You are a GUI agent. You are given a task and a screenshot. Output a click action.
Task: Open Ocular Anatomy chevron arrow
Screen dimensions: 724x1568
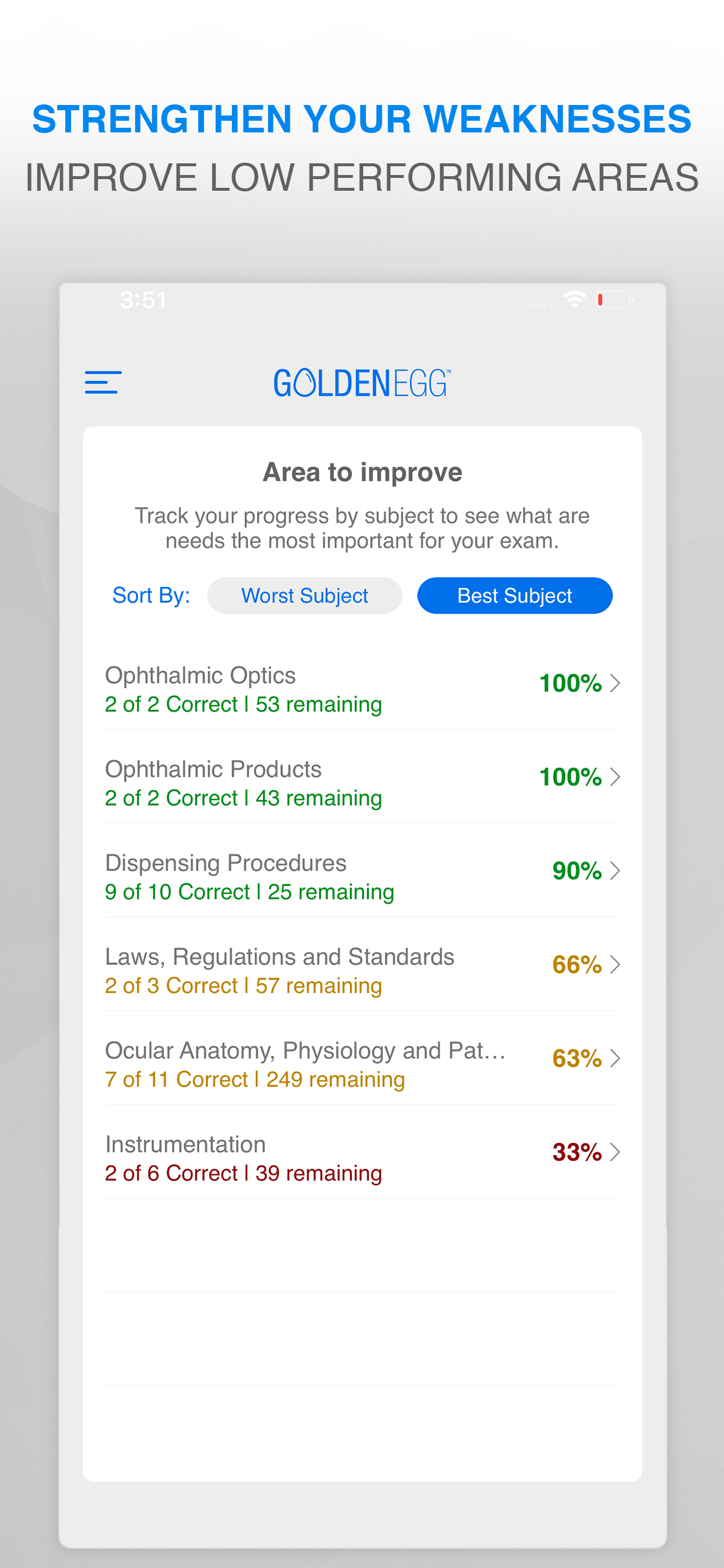coord(615,1058)
